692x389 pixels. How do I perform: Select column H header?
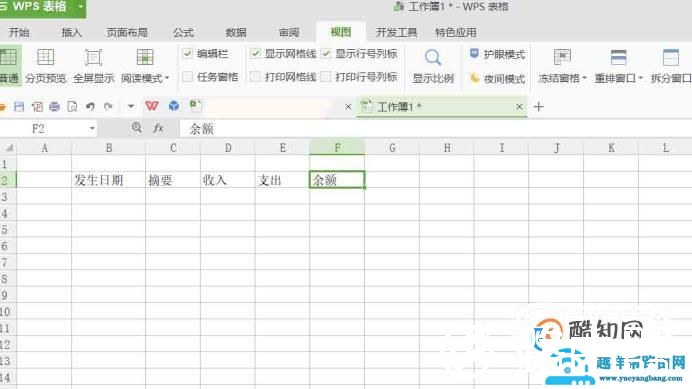[447, 148]
